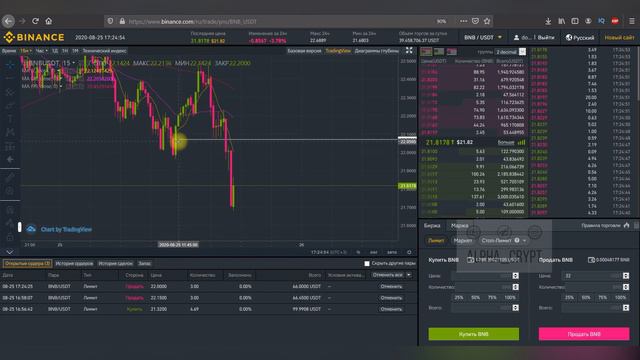Open the Firefox account icon
The width and height of the screenshot is (640, 360).
(588, 21)
